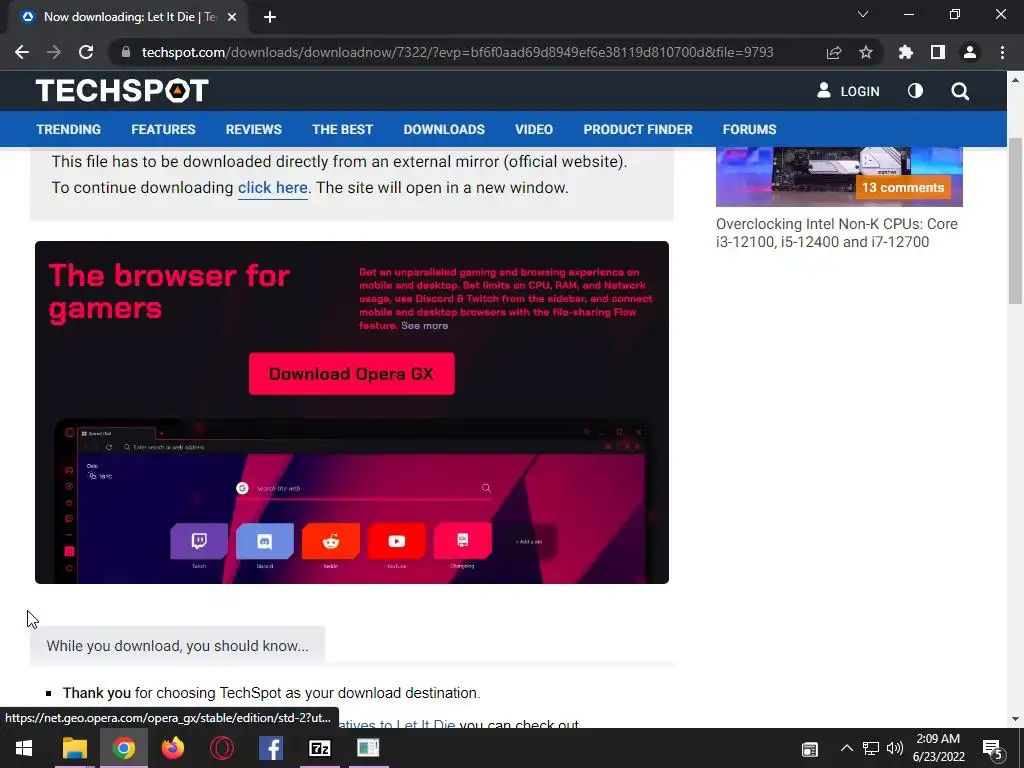This screenshot has width=1024, height=768.
Task: Open 7-Zip from the taskbar
Action: [x=319, y=748]
